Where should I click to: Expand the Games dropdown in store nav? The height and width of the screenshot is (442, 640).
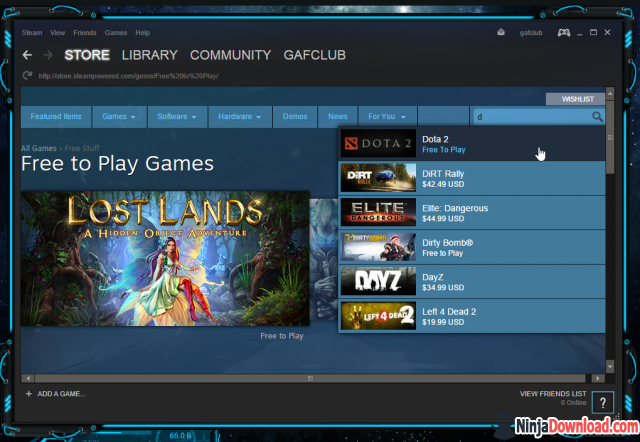coord(119,117)
